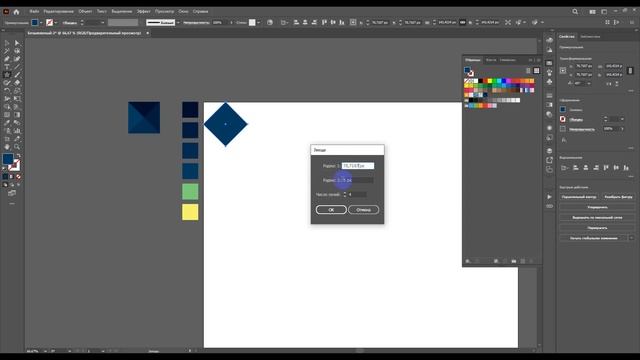The image size is (640, 360).
Task: Set toolbar paint mode to None
Action: point(18,177)
